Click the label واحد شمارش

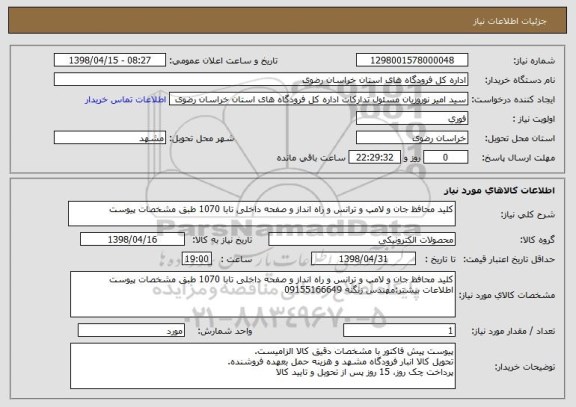coord(225,331)
